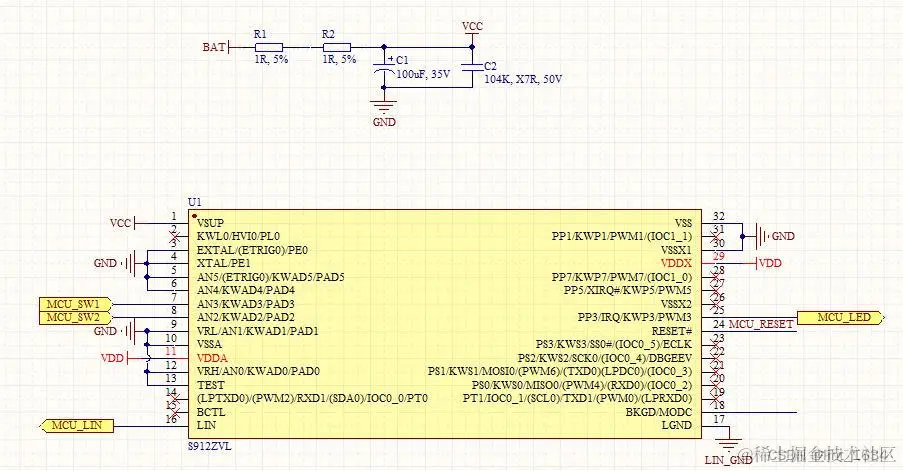Click the yellow U1 component body

click(x=445, y=324)
